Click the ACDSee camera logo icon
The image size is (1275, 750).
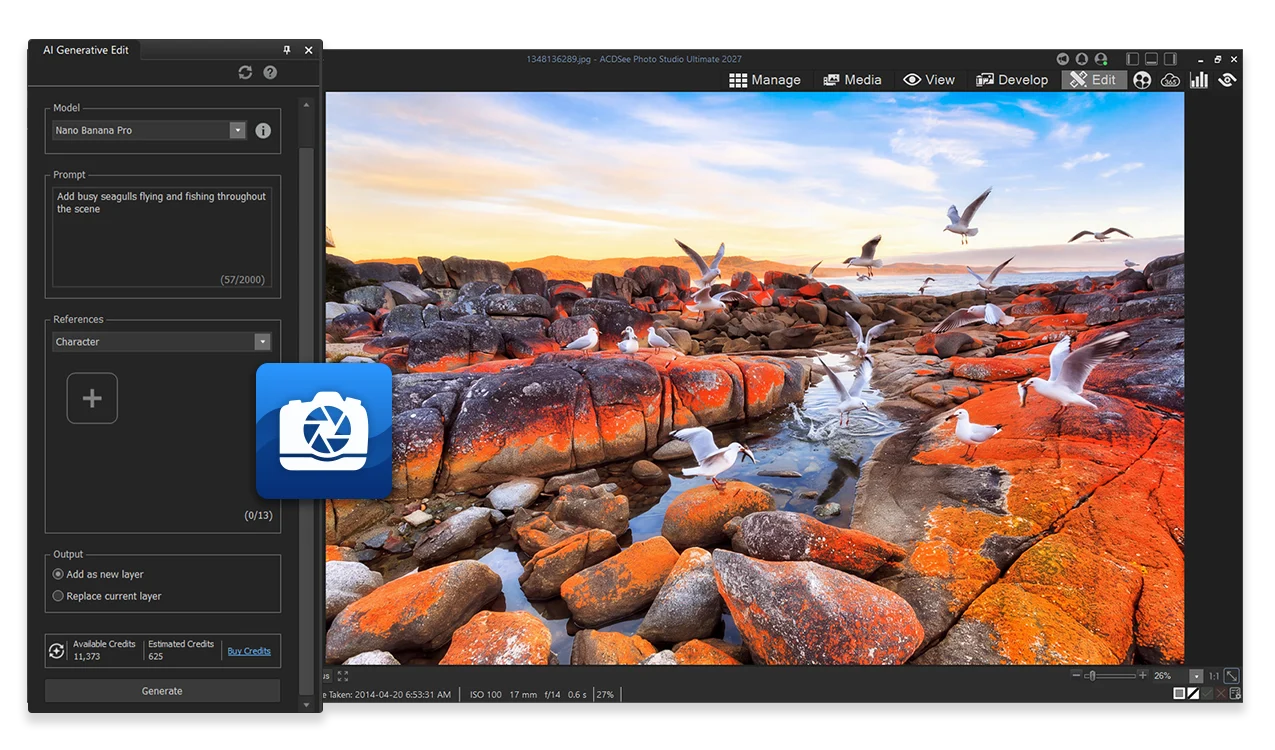(324, 431)
